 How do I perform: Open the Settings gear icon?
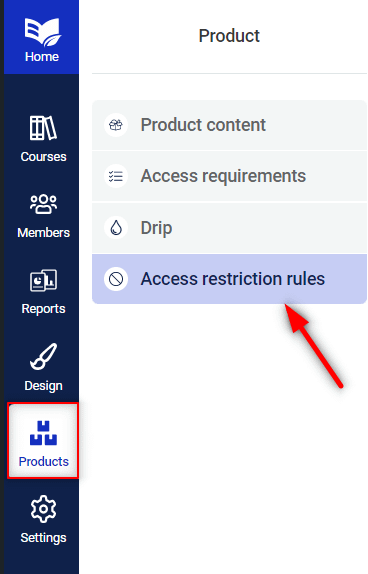(x=43, y=509)
